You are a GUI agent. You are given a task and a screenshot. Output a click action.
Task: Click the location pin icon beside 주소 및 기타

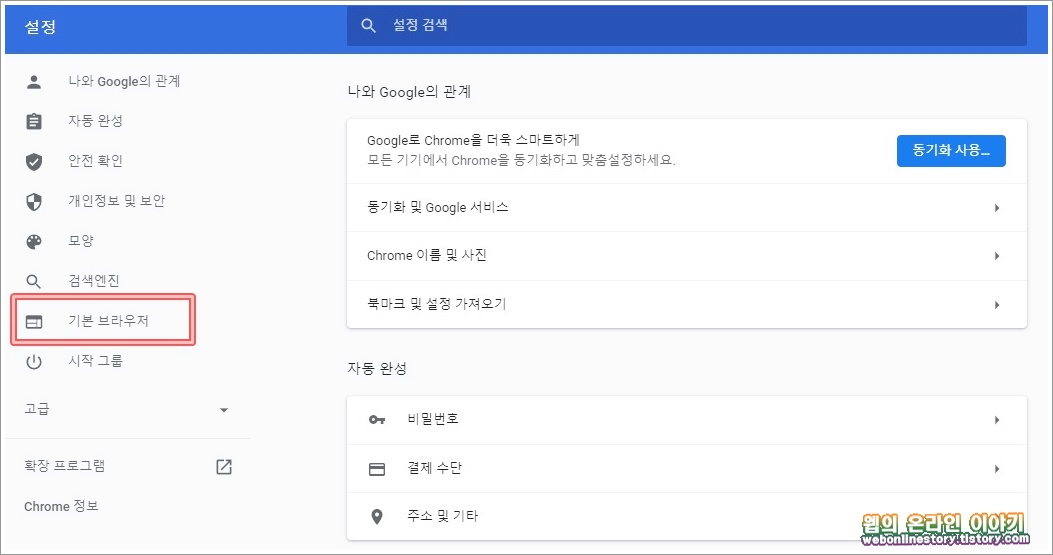tap(377, 516)
